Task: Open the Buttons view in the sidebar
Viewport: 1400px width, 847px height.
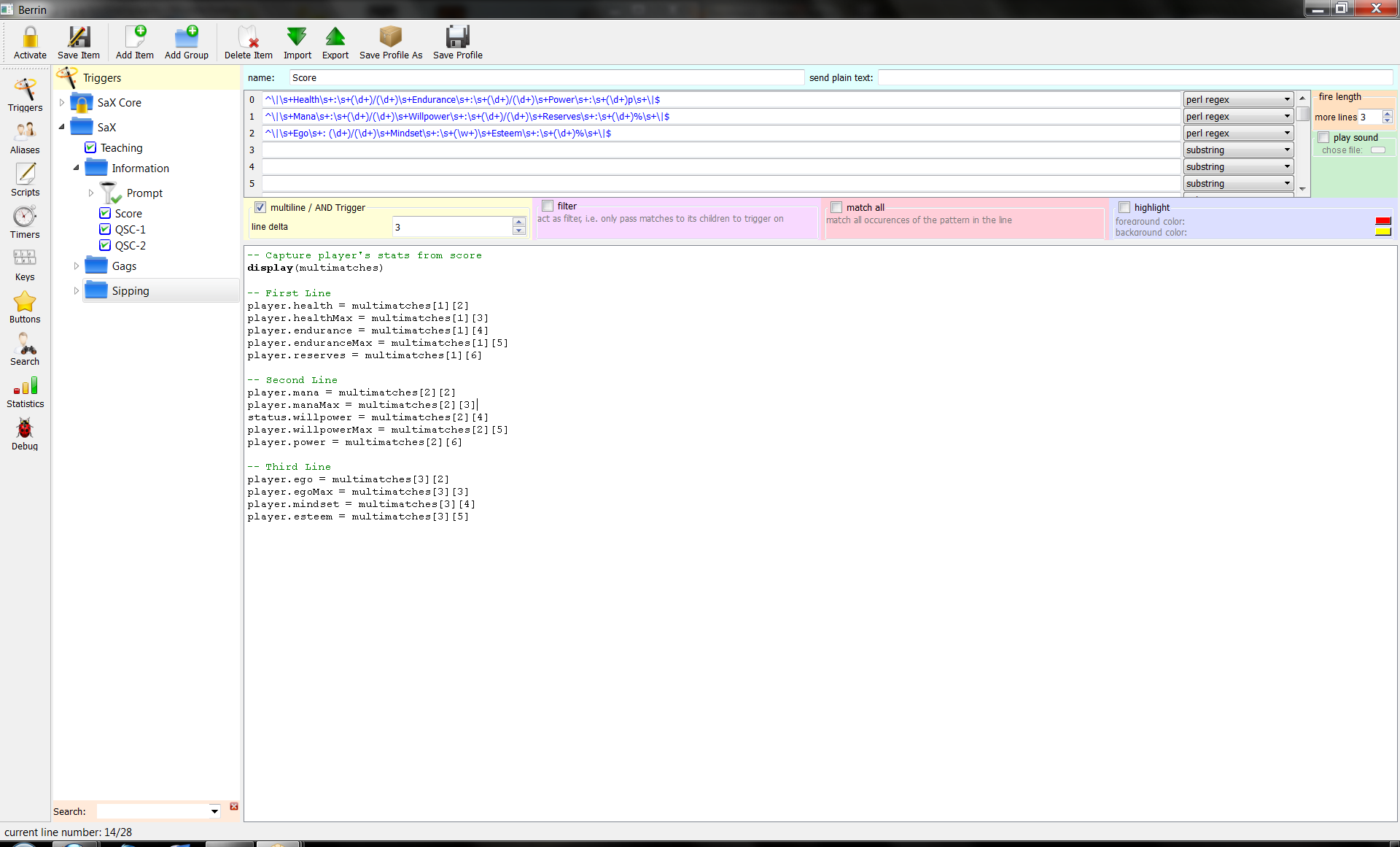Action: [x=25, y=306]
